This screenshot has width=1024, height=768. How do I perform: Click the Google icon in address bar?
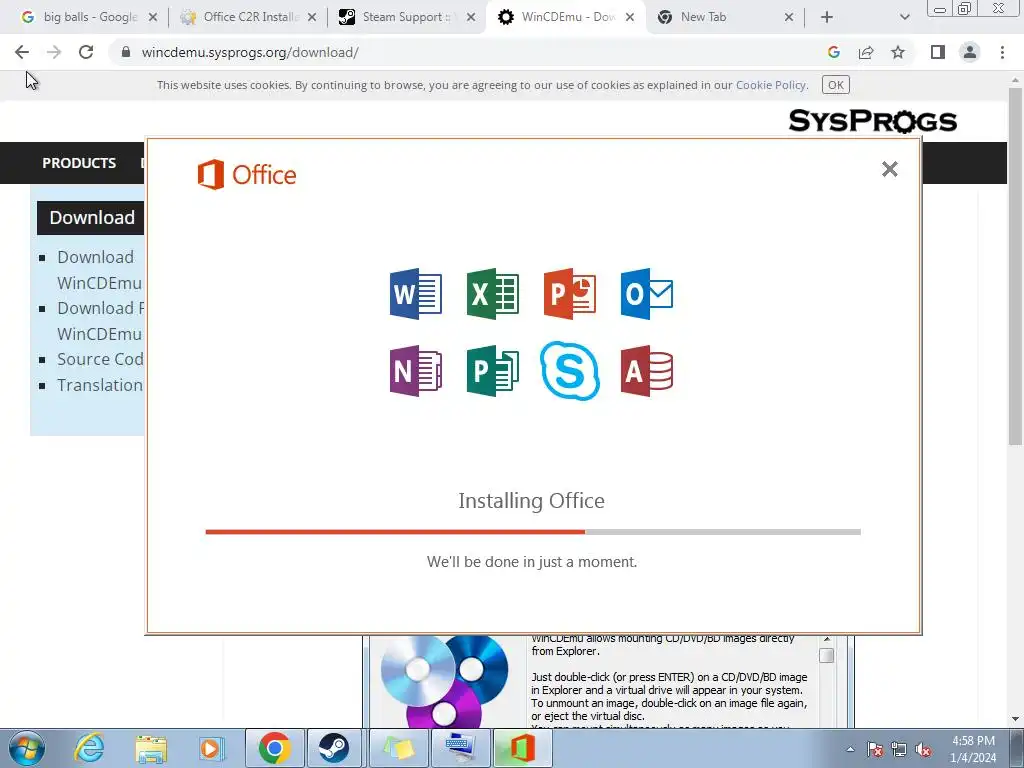[833, 52]
